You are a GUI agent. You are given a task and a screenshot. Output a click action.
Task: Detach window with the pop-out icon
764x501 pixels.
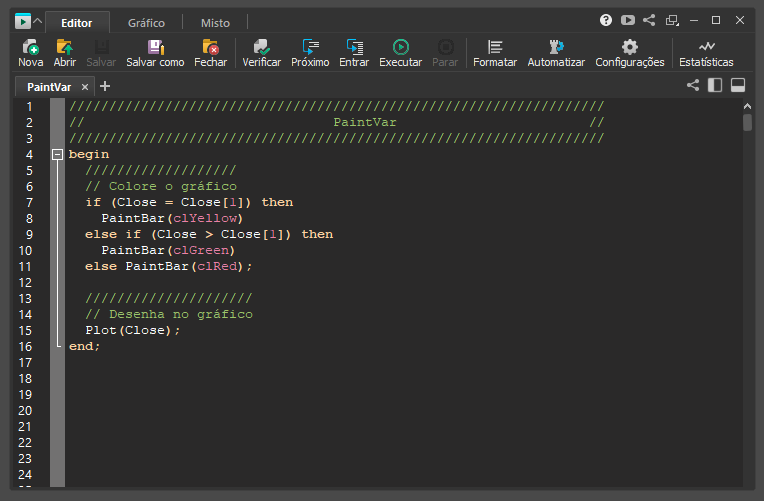672,20
